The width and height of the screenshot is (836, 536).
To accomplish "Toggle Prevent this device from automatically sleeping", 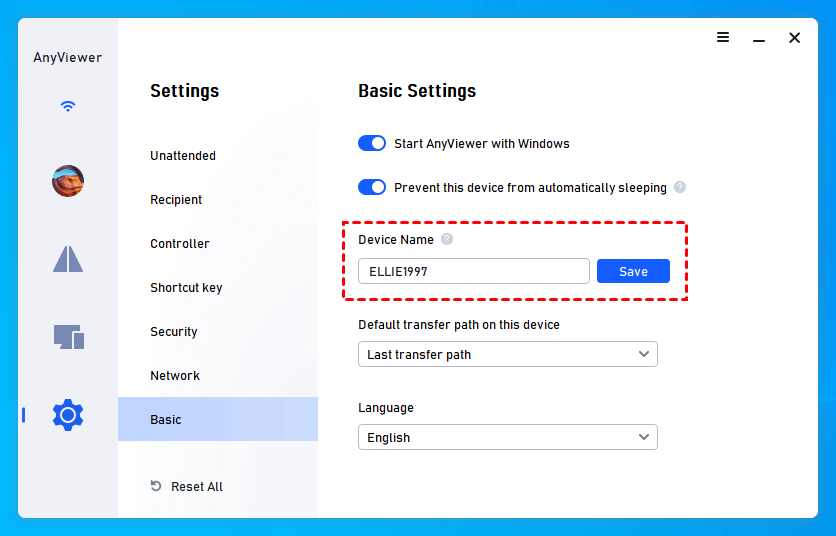I will [x=372, y=187].
